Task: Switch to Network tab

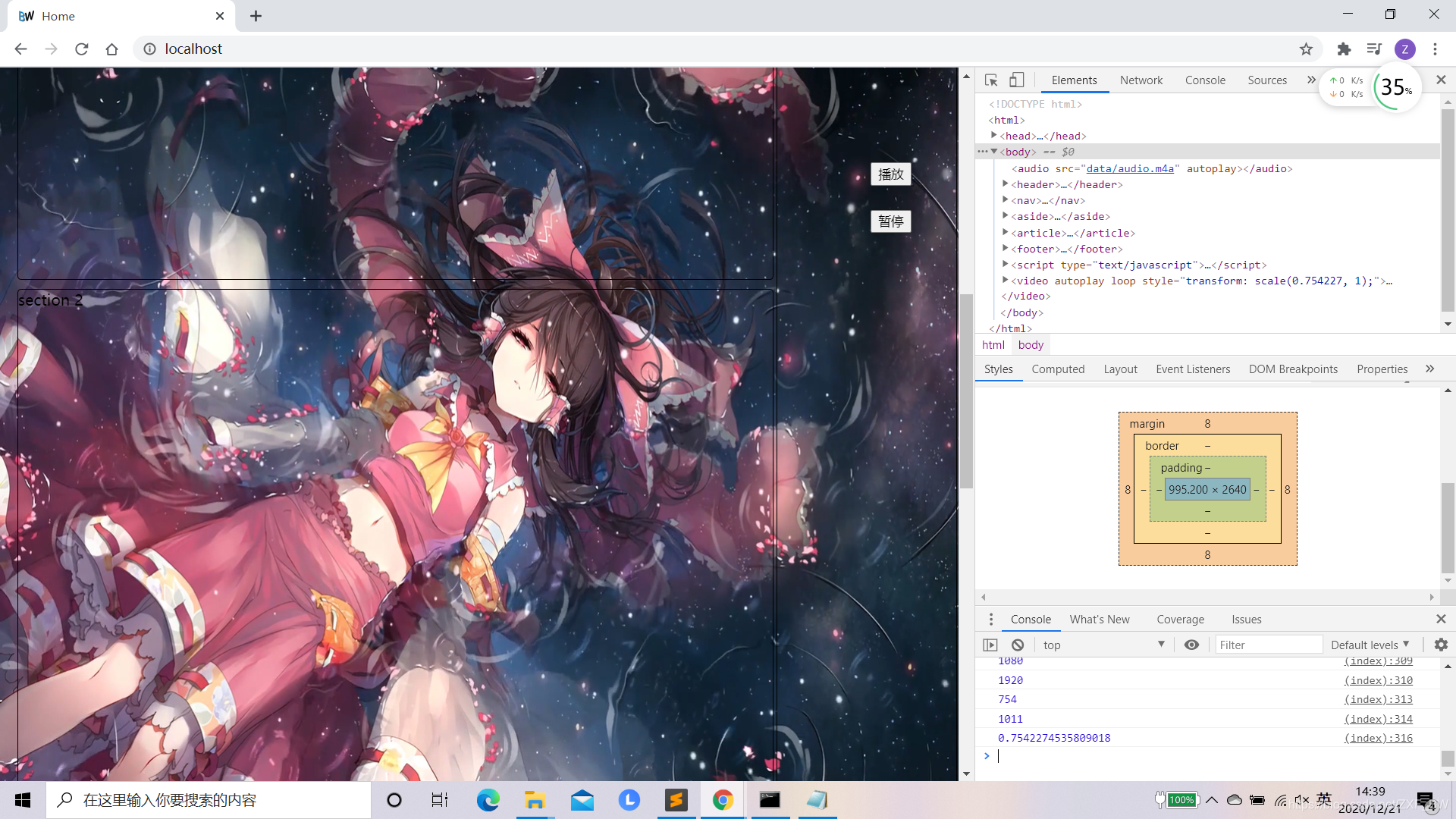Action: 1141,80
